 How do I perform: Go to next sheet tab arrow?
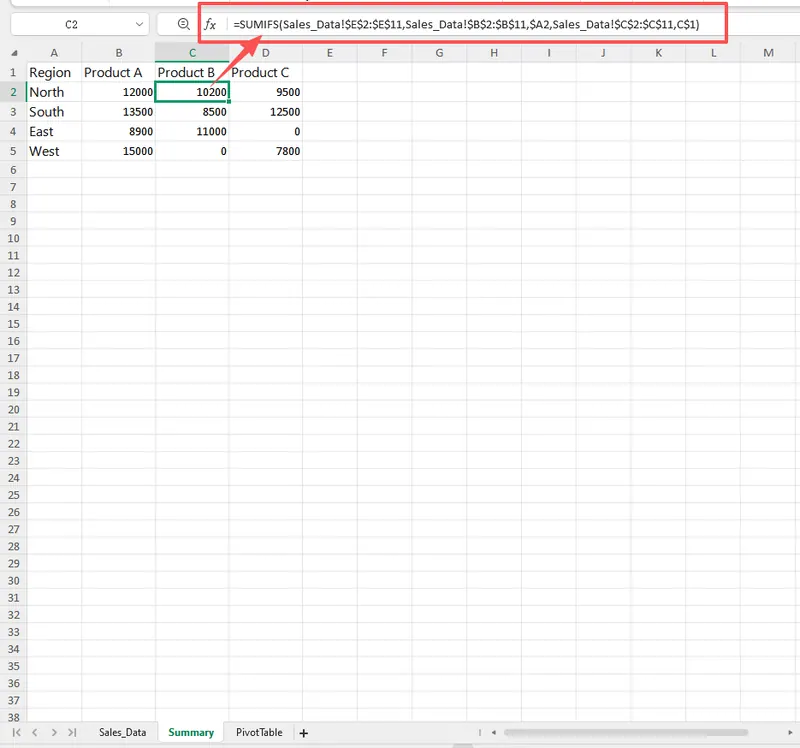[x=54, y=733]
